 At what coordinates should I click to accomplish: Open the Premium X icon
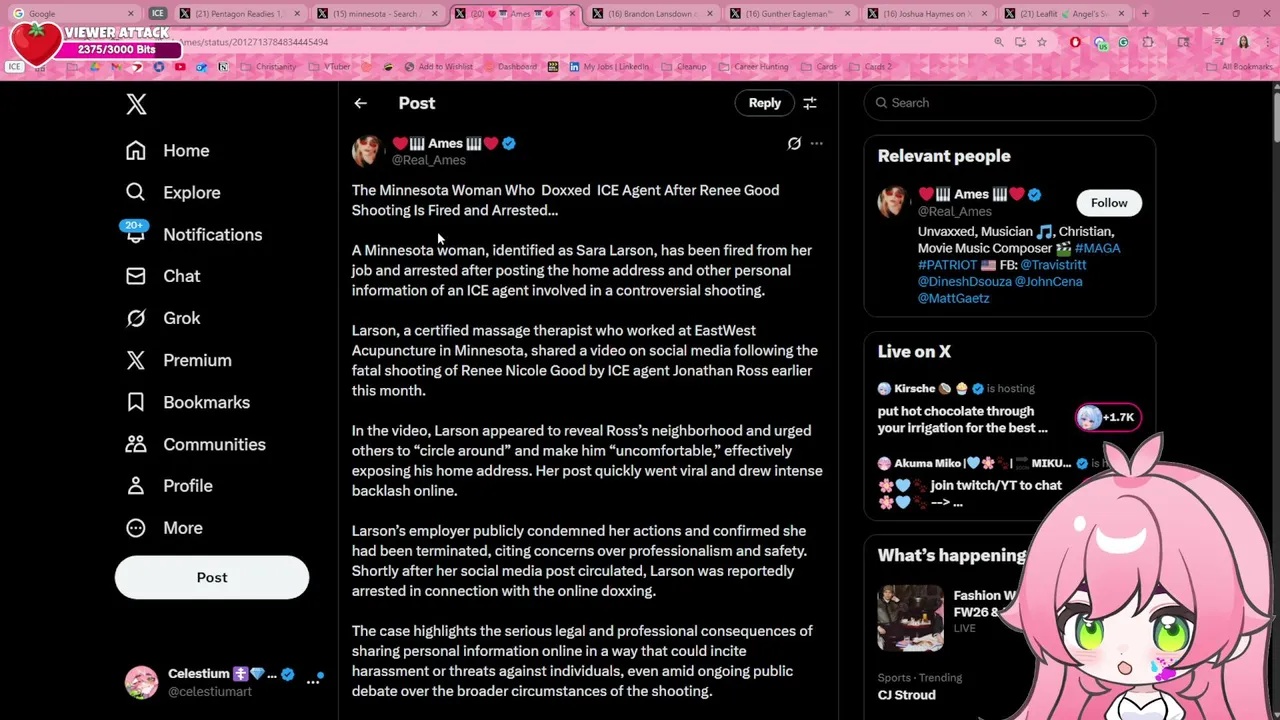tap(136, 360)
